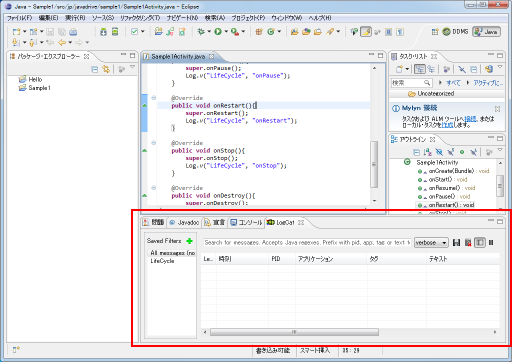The height and width of the screenshot is (362, 512).
Task: Click the Sort alphabetically icon in the Outline toolbar
Action: [x=428, y=152]
